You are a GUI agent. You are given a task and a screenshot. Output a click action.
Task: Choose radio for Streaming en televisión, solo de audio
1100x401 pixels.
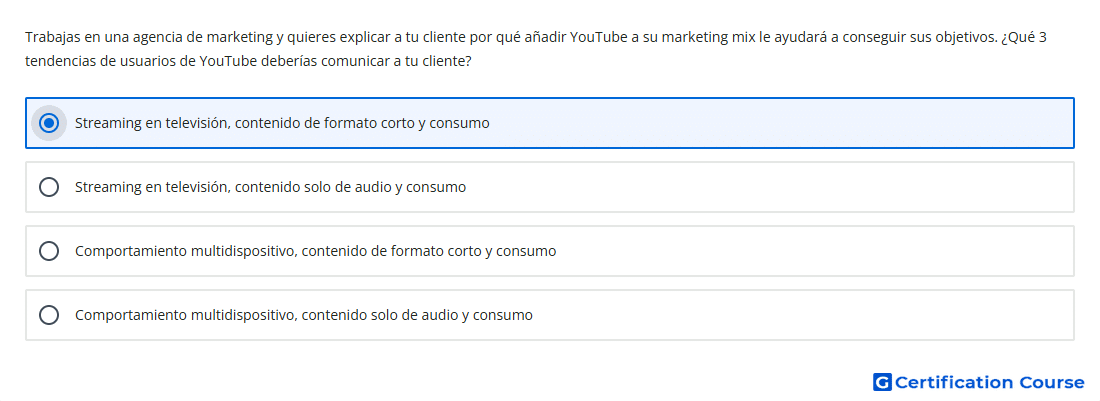coord(49,187)
